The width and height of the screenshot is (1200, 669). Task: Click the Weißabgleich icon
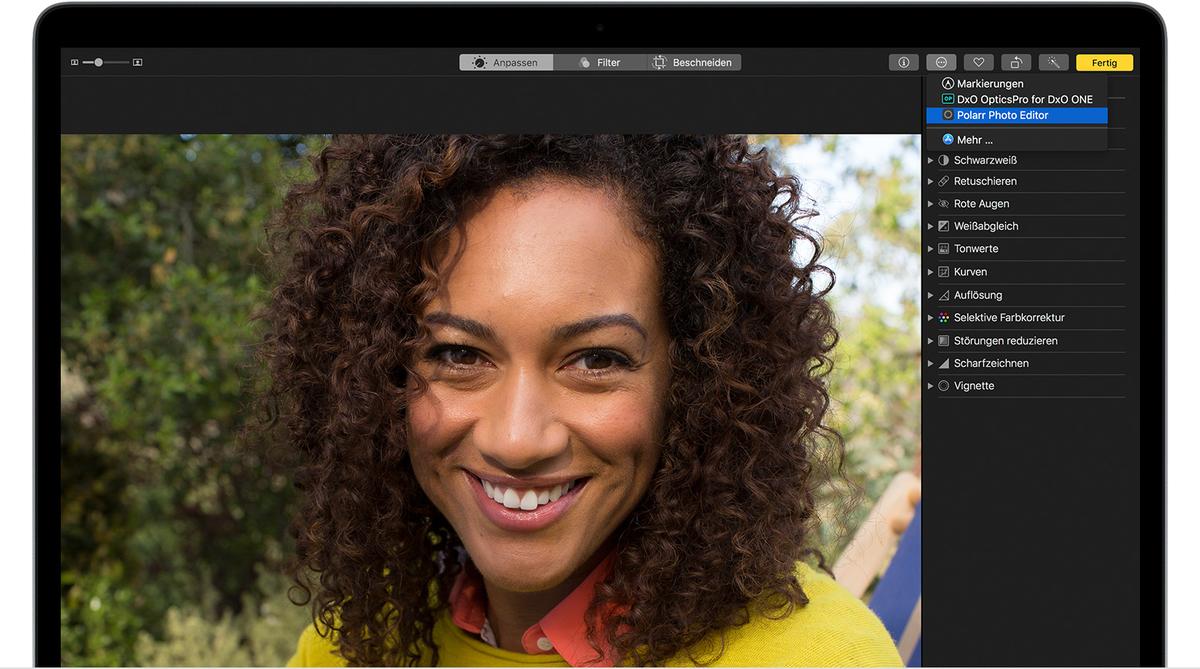(x=943, y=226)
